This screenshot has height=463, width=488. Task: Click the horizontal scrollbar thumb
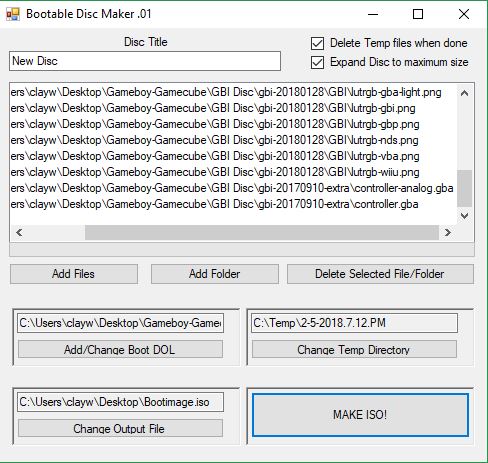(x=262, y=232)
